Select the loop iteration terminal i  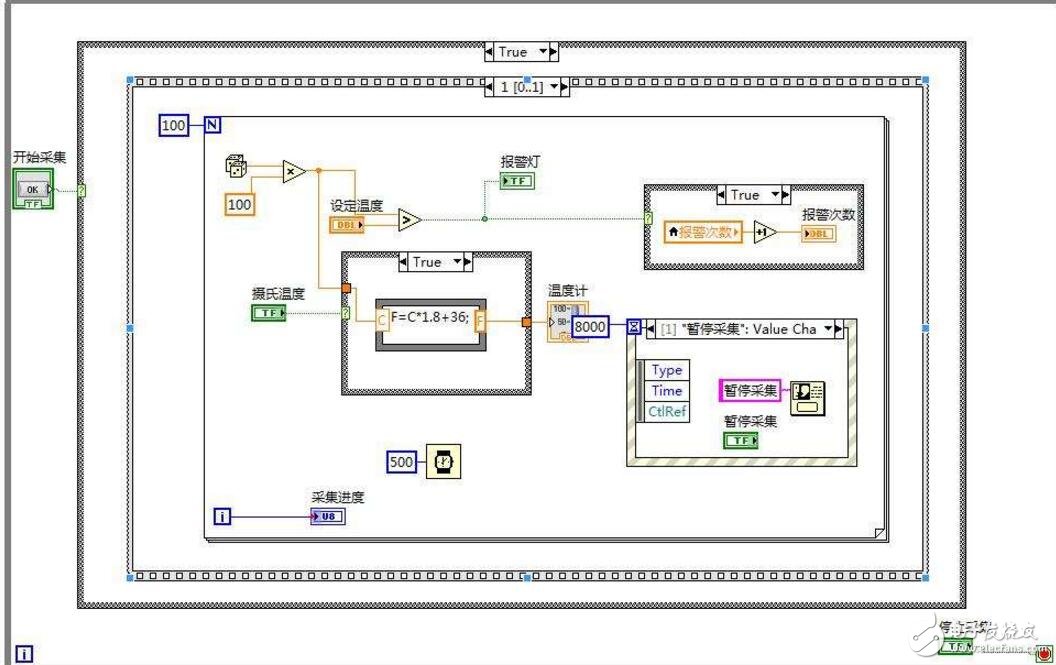point(222,516)
